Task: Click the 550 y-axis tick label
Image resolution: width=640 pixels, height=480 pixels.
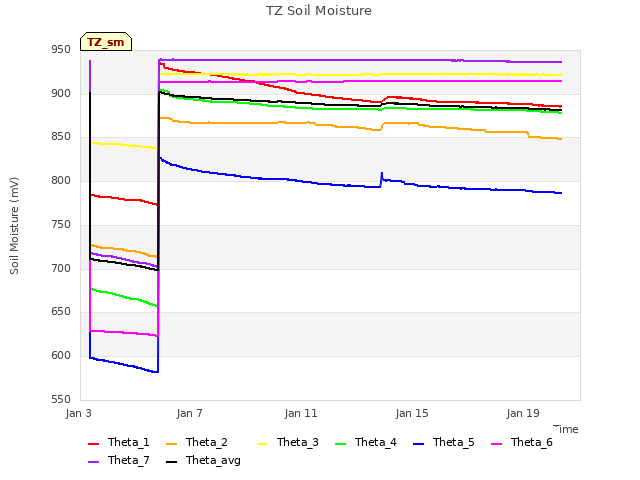Action: (61, 400)
